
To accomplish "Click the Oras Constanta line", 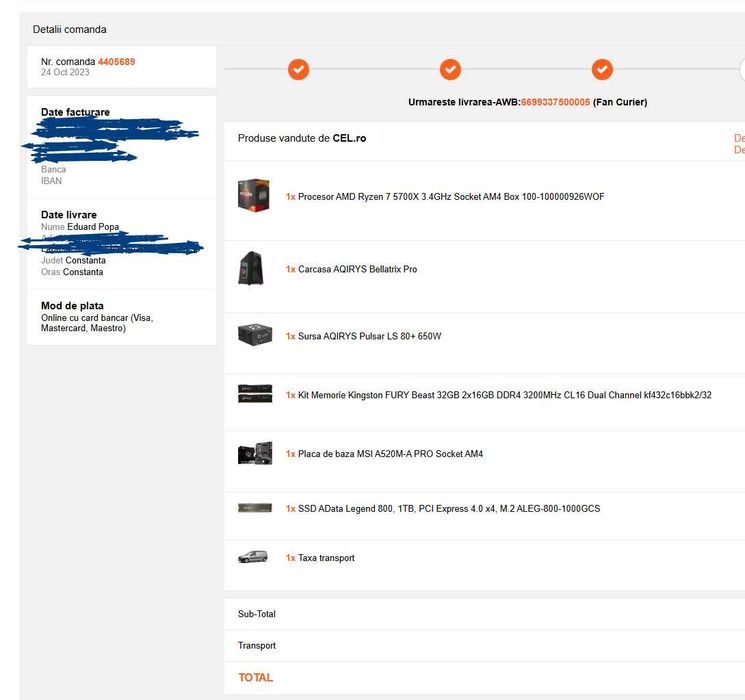I will 72,272.
